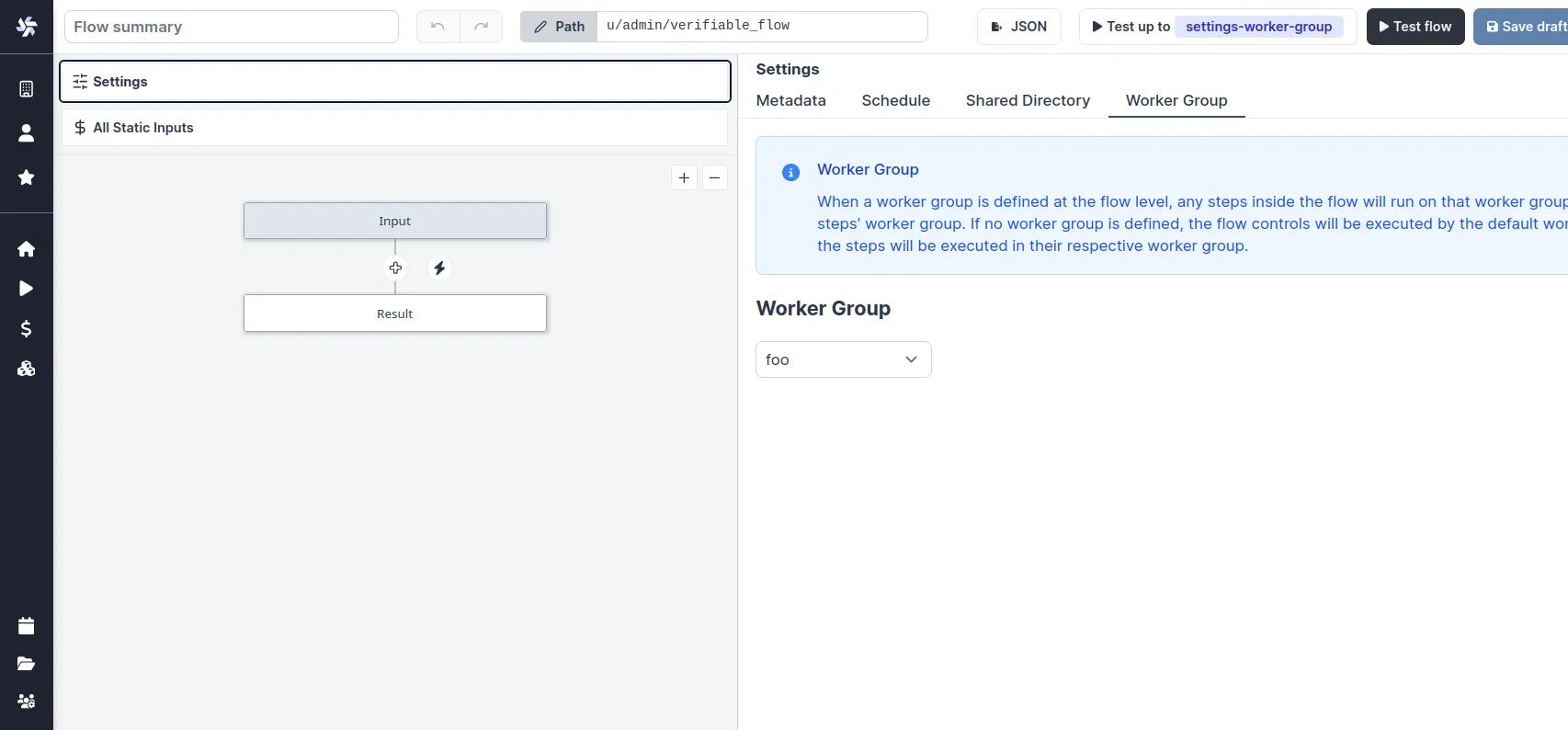Zoom in the flow graph with plus
The height and width of the screenshot is (730, 1568).
pos(684,177)
